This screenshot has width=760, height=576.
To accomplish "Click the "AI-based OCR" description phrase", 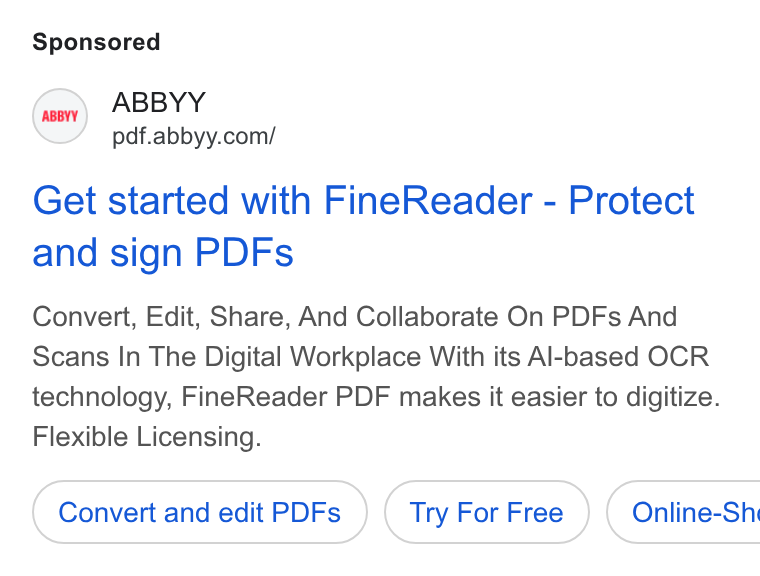I will click(x=618, y=357).
